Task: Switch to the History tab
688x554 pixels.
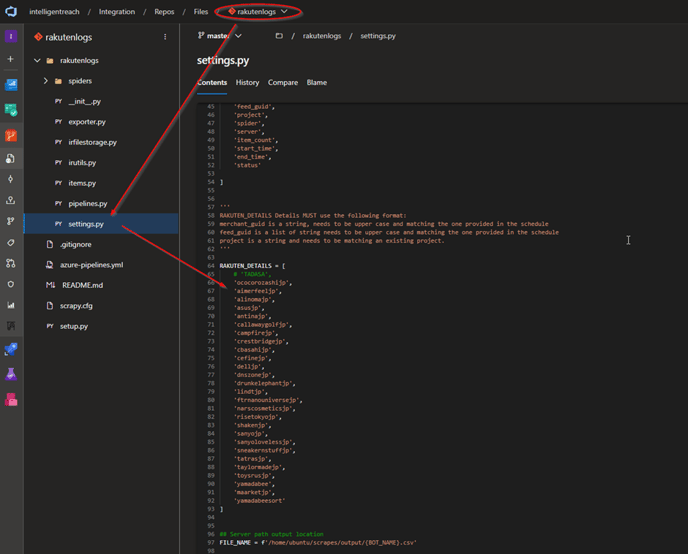Action: [247, 82]
